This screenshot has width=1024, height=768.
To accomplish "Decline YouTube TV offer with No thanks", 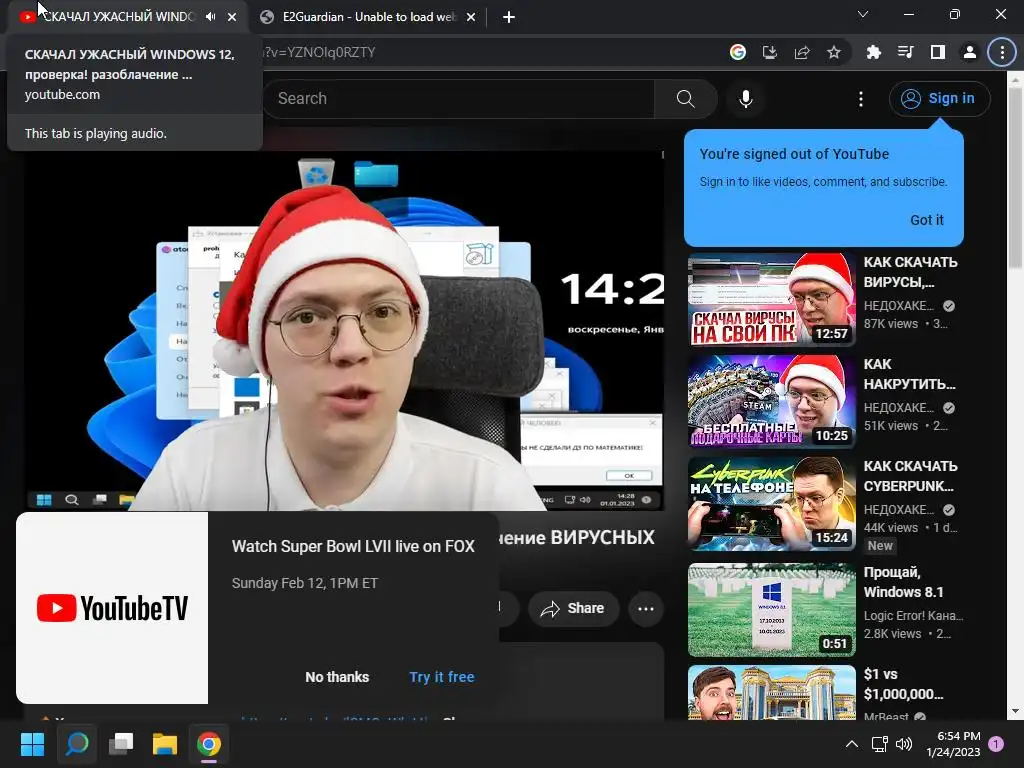I will point(337,677).
